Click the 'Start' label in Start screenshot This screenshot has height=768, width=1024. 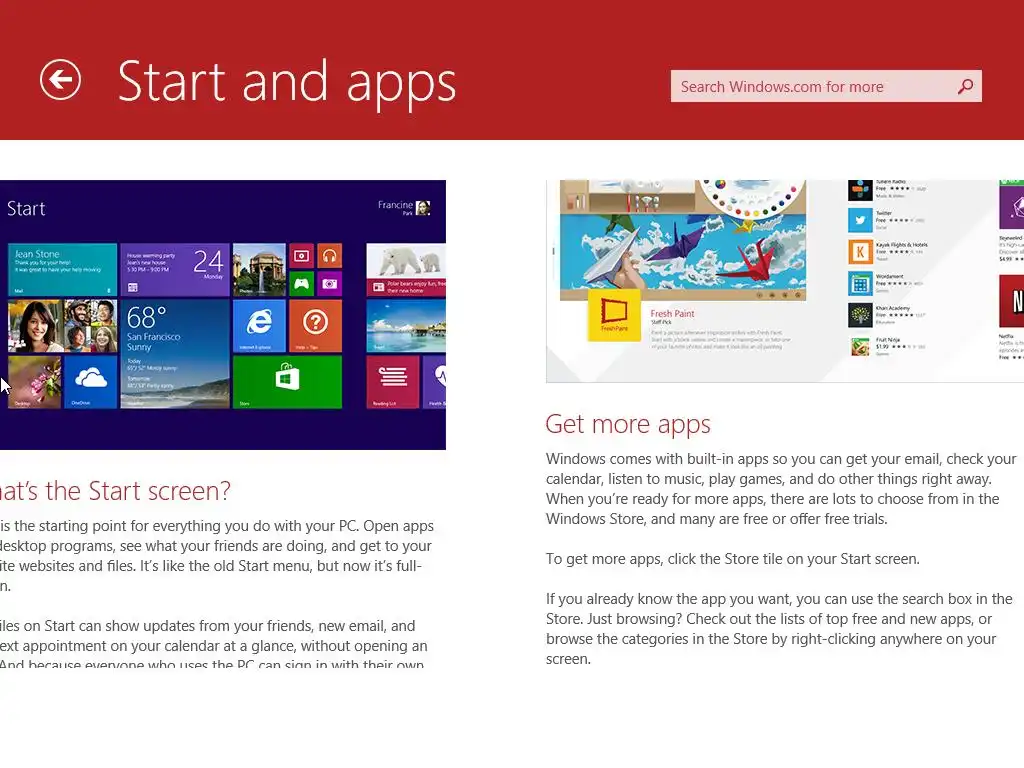[26, 209]
